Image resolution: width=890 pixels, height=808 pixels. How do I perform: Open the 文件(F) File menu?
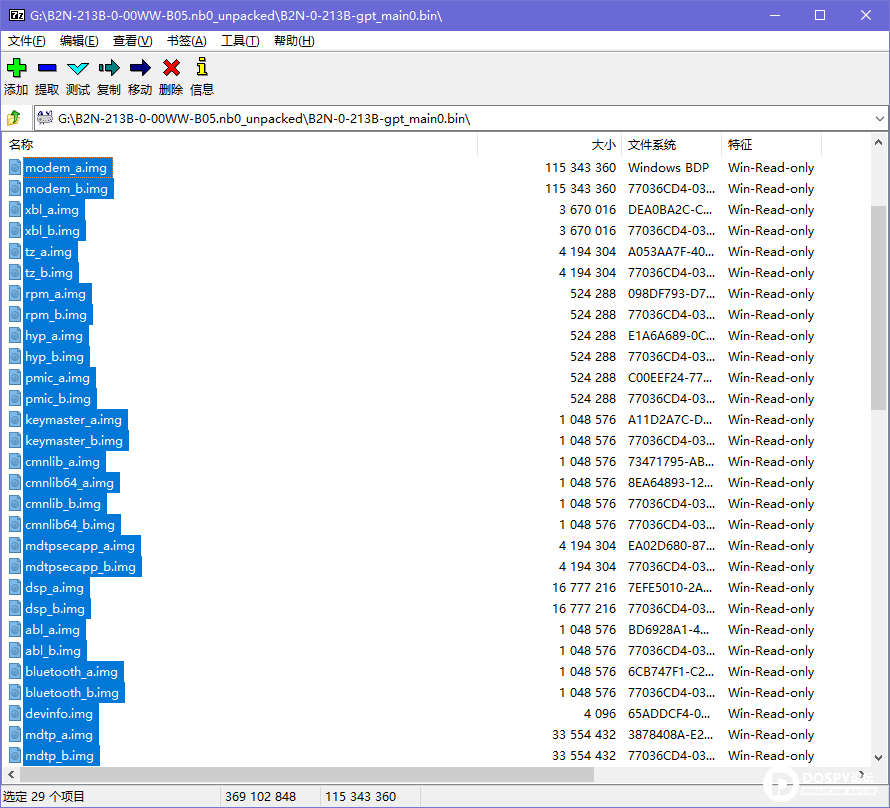27,41
